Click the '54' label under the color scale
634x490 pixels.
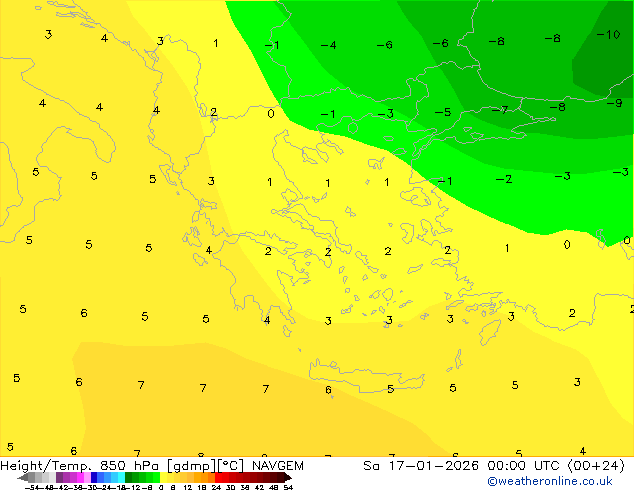click(289, 487)
